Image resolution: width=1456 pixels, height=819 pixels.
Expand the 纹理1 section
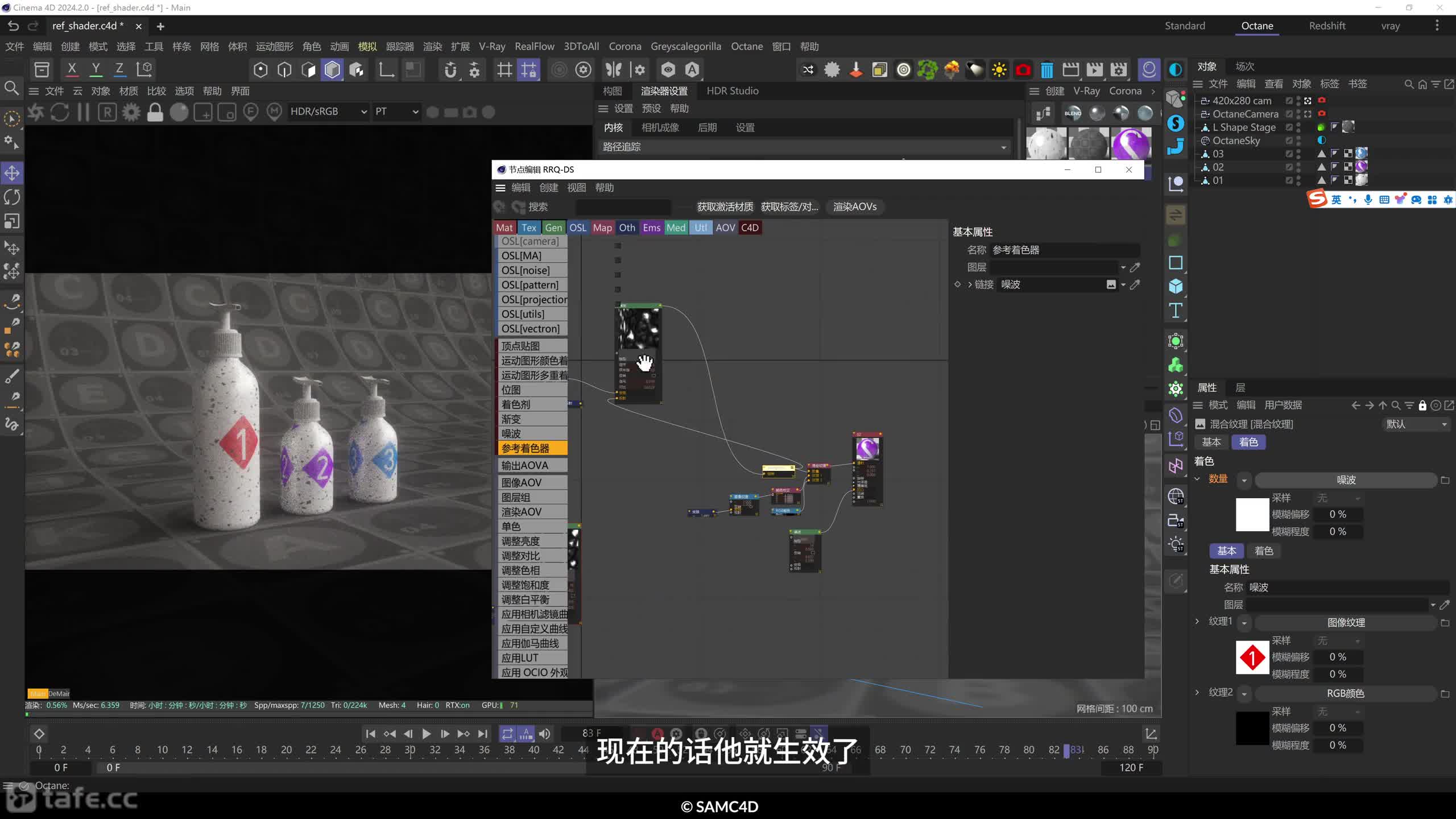coord(1197,621)
